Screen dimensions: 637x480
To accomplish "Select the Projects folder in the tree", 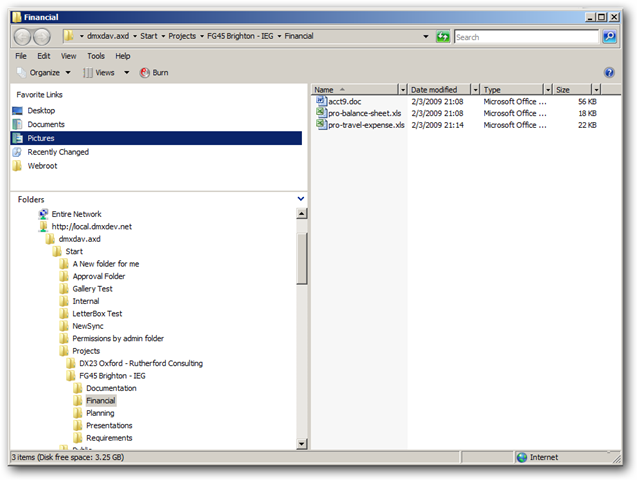I will [86, 351].
